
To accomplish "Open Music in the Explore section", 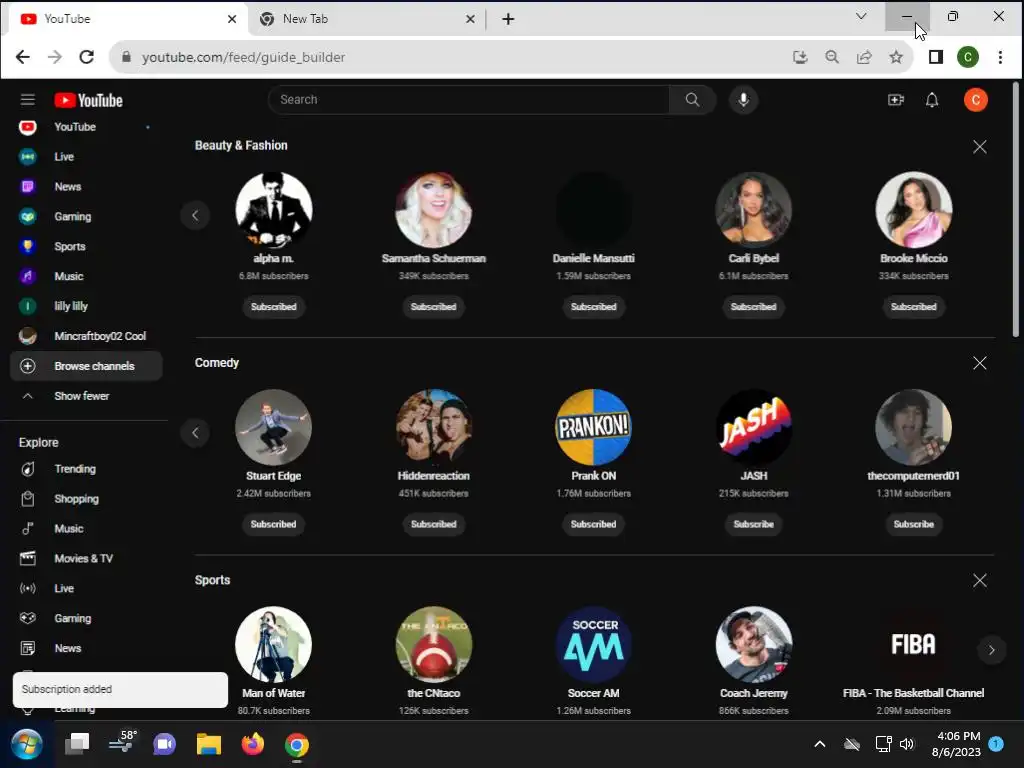I will click(x=85, y=529).
